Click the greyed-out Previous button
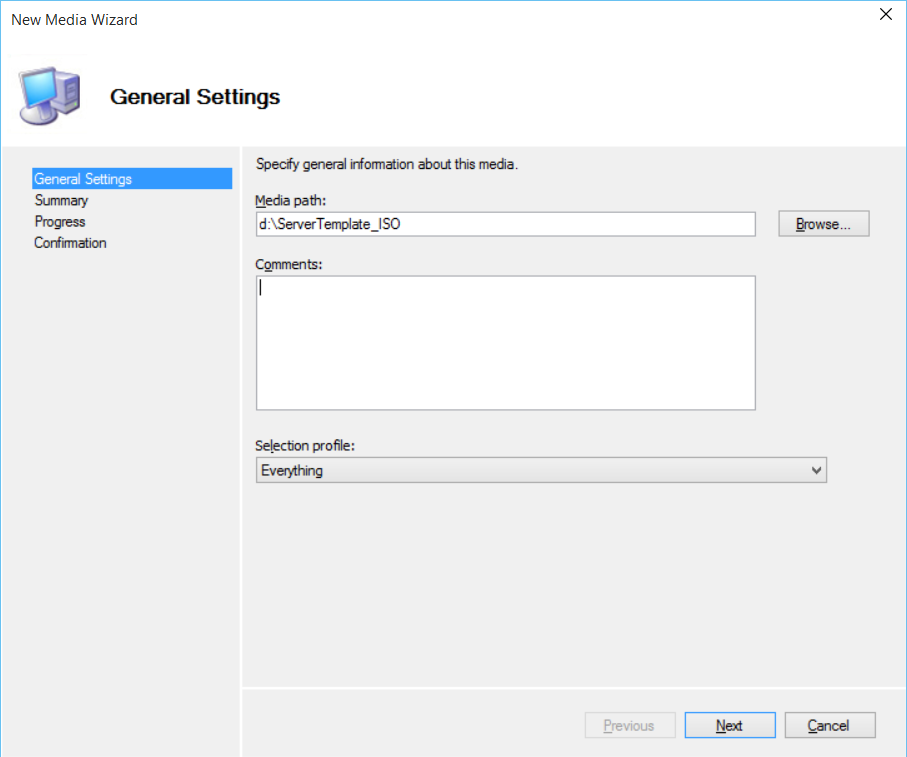 click(x=629, y=725)
